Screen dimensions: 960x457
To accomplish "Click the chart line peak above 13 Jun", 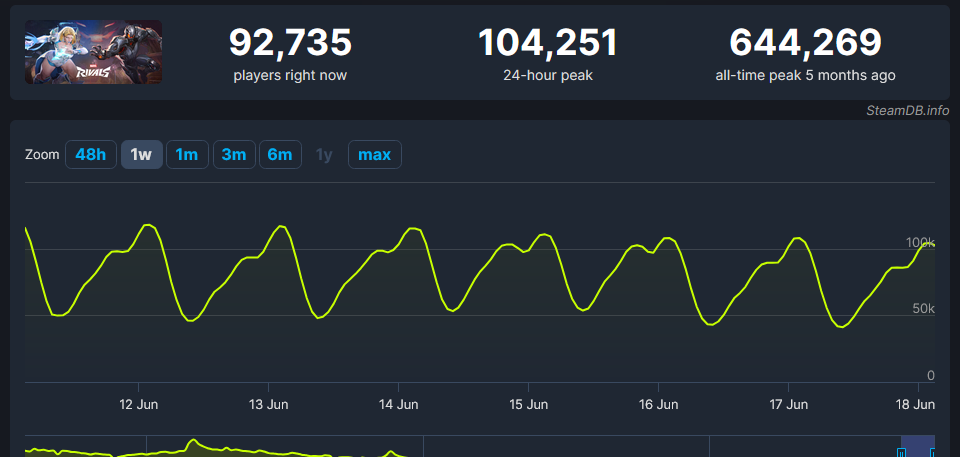I will tap(282, 226).
